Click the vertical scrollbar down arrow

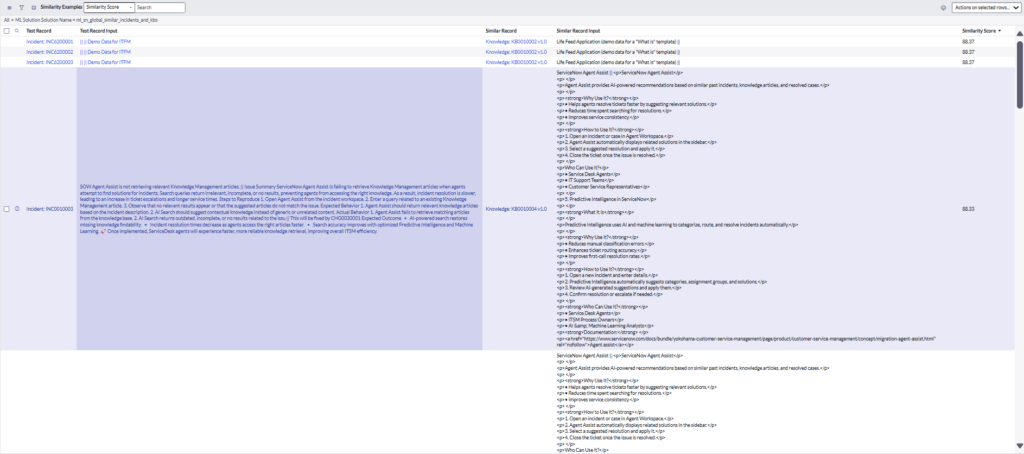[1019, 447]
